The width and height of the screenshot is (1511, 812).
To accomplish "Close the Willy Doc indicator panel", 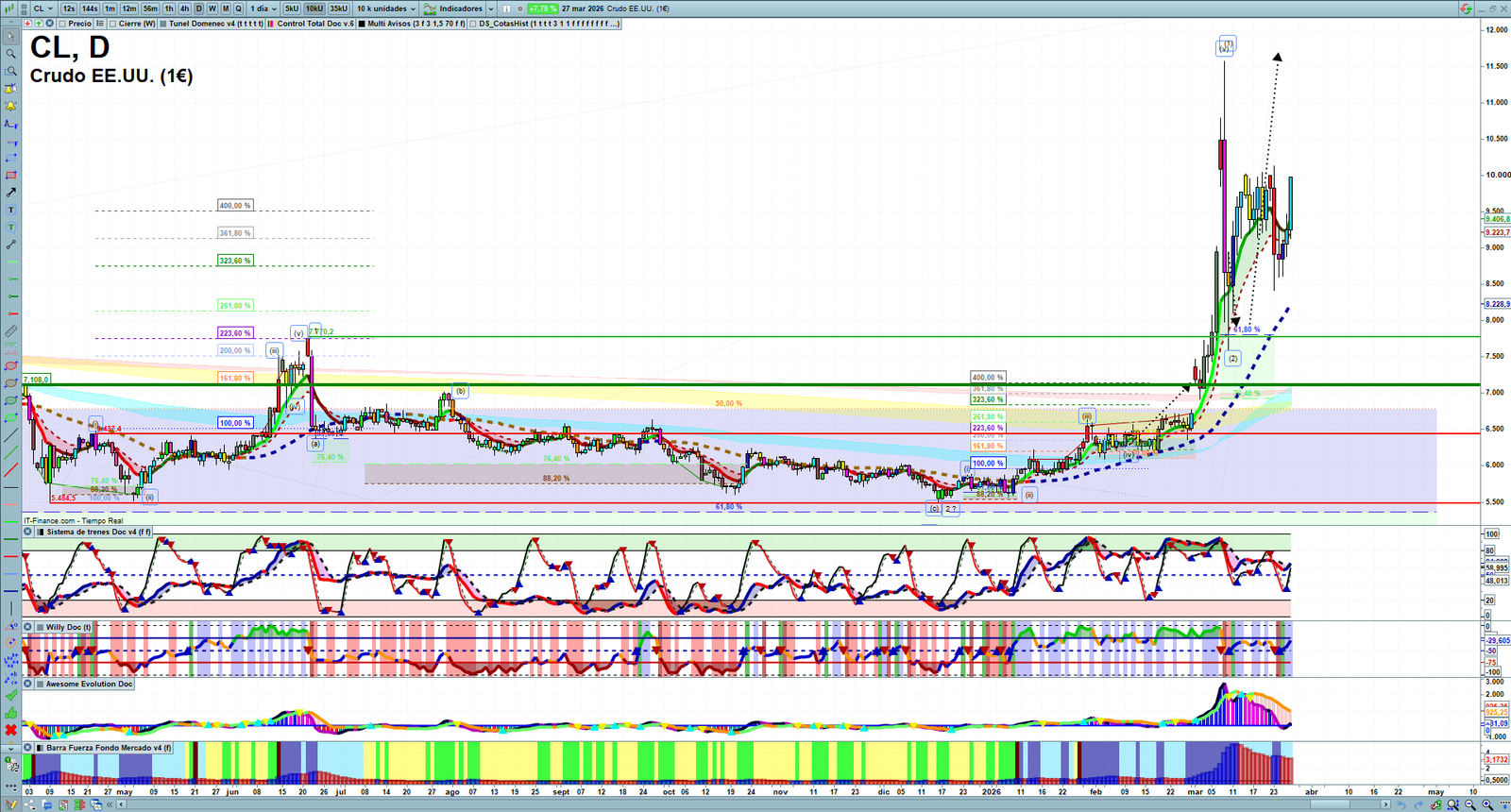I will point(28,627).
